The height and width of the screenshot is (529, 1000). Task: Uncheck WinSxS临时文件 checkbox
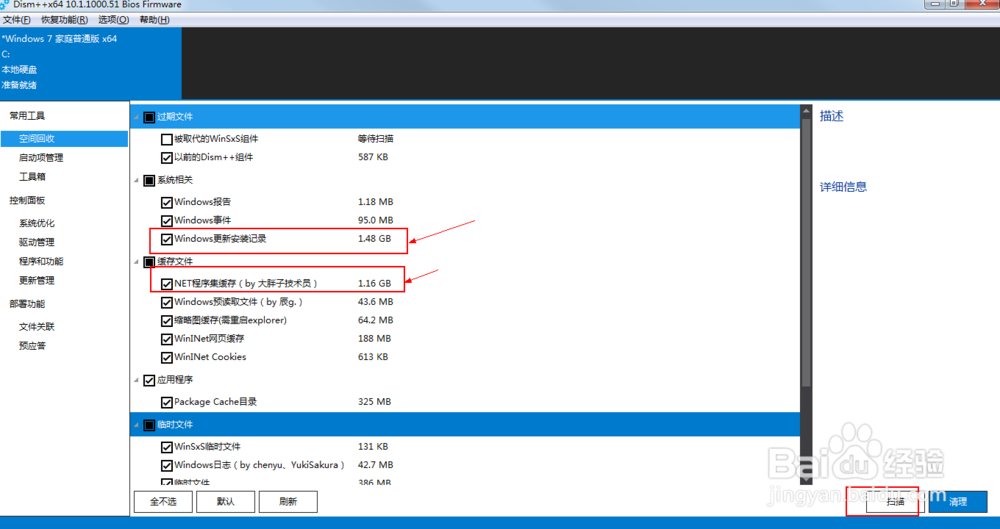(166, 447)
